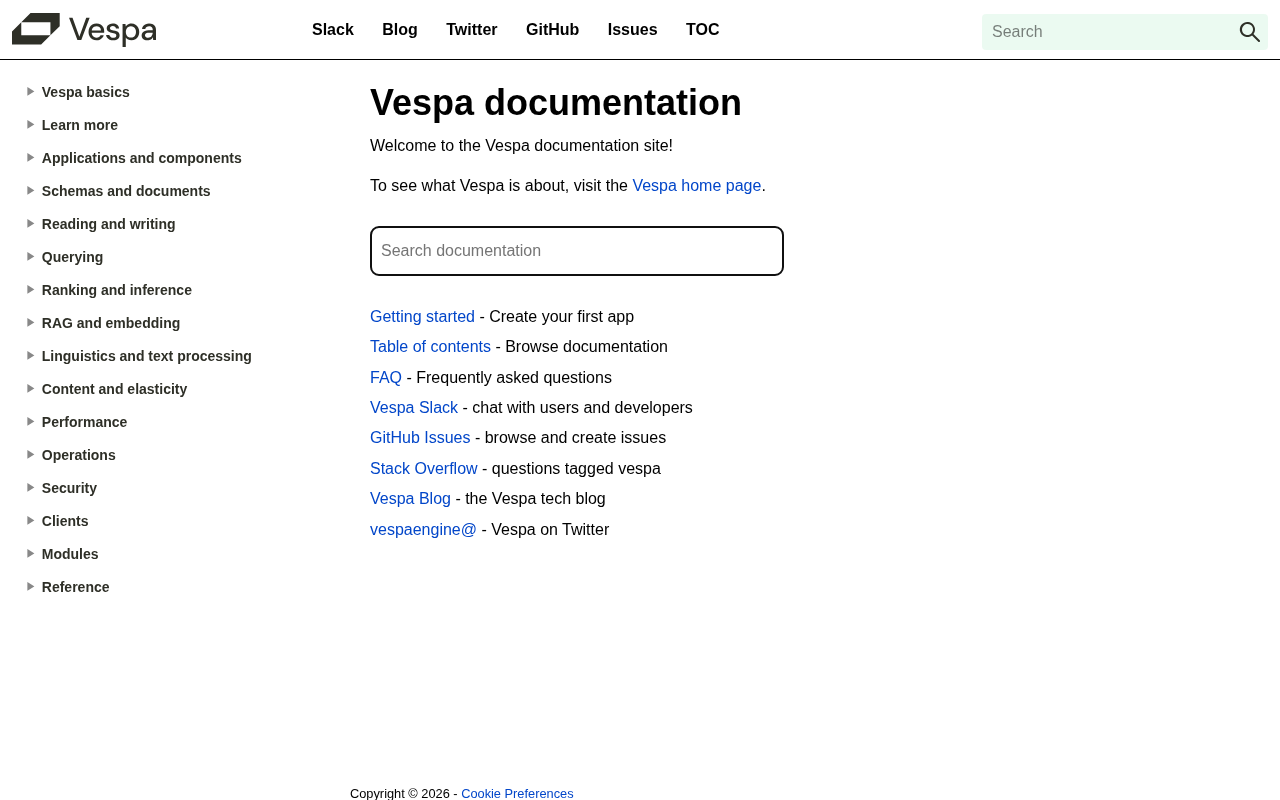Open the Vespa Slack link
This screenshot has width=1280, height=800.
414,408
